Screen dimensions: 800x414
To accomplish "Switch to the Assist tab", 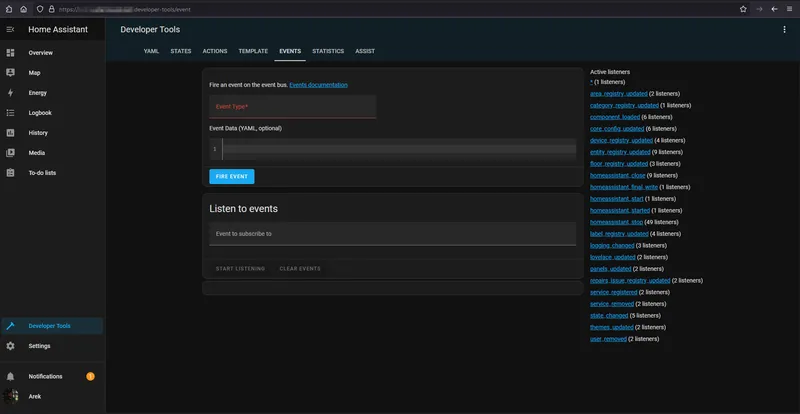I will (x=365, y=51).
